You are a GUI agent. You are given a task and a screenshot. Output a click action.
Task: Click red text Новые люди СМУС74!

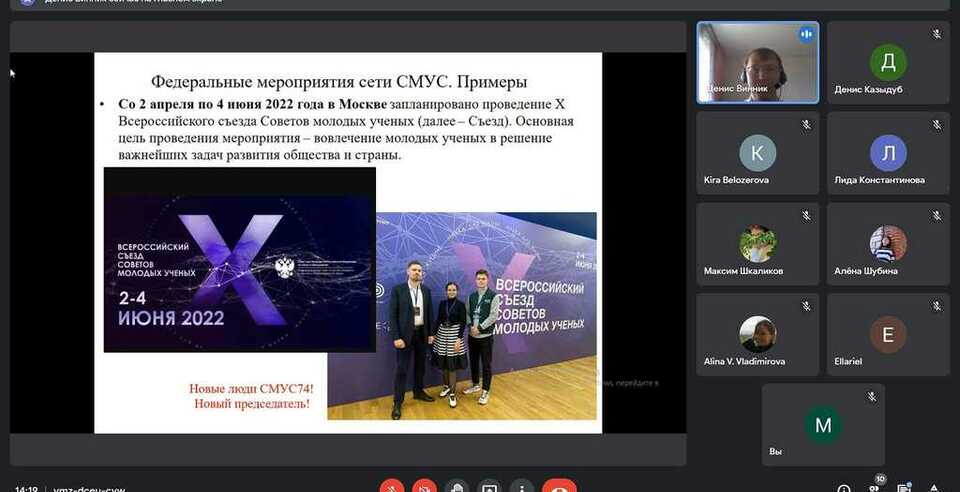251,389
